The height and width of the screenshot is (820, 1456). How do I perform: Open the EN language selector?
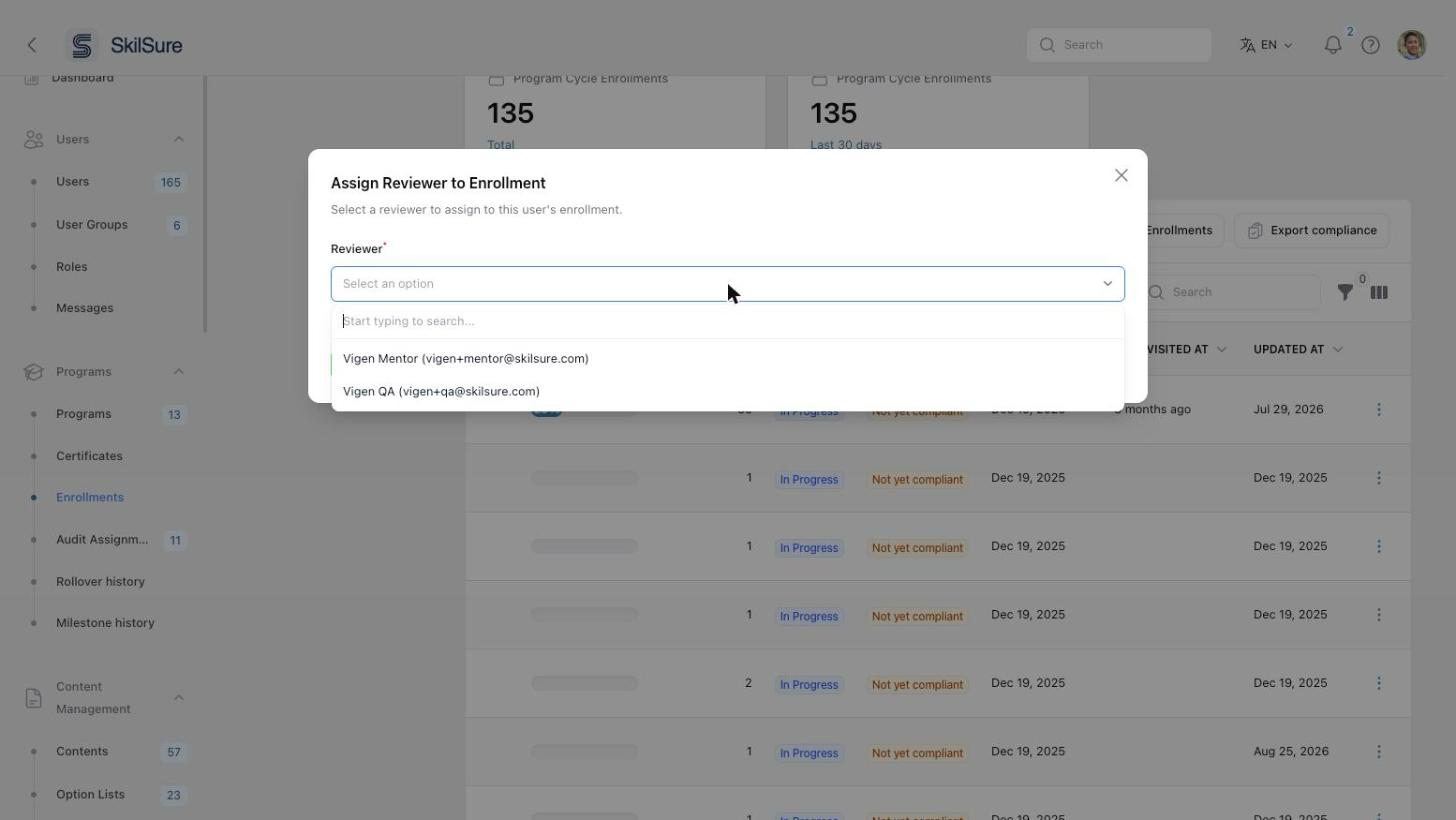[x=1266, y=45]
